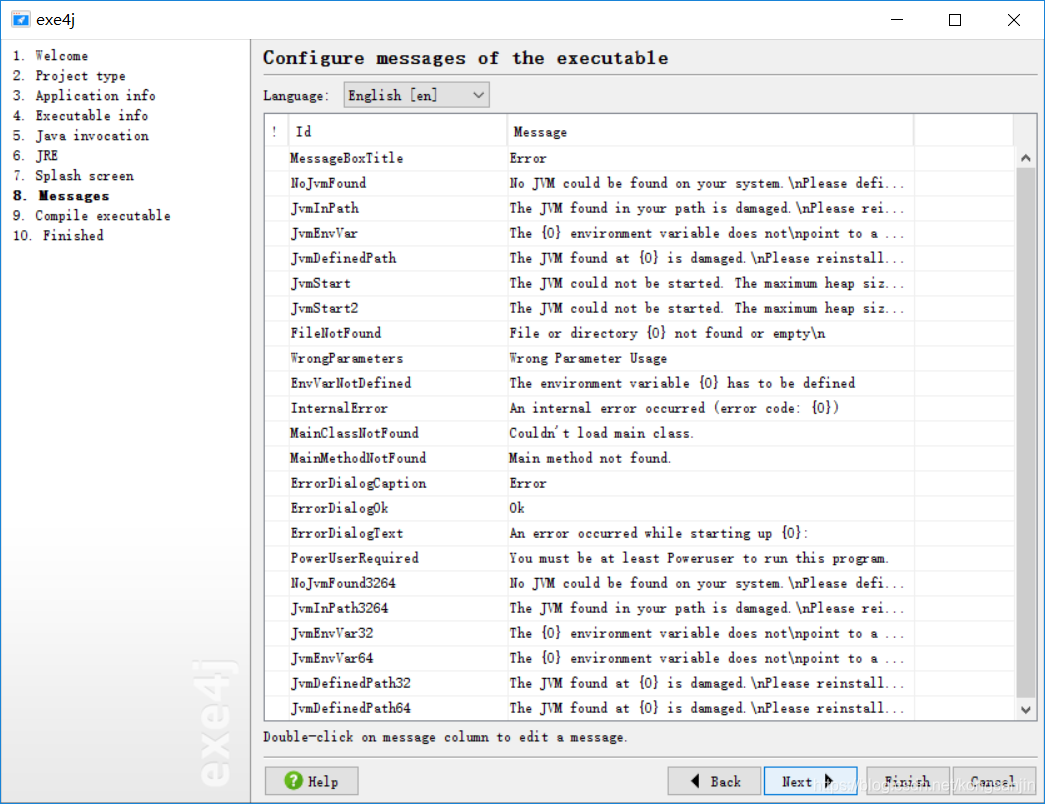Jump to step 9 Compile executable
Image resolution: width=1045 pixels, height=804 pixels.
point(91,216)
